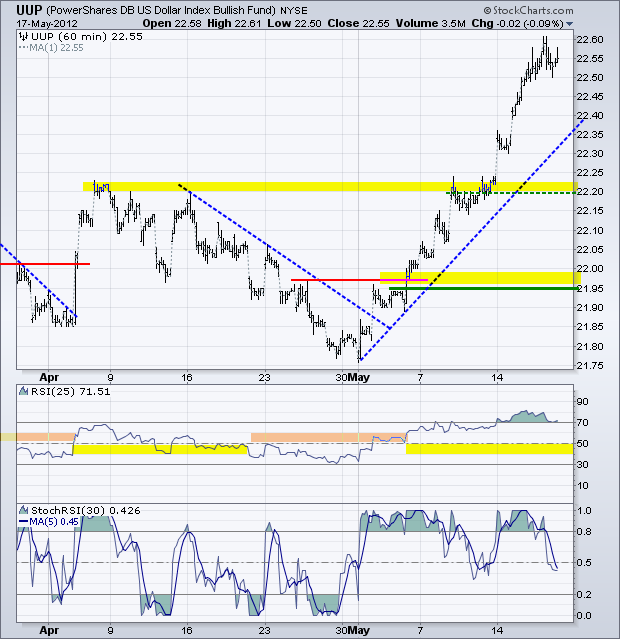Click the MA(5) 0.45 legend text
This screenshot has width=620, height=639.
click(x=54, y=521)
